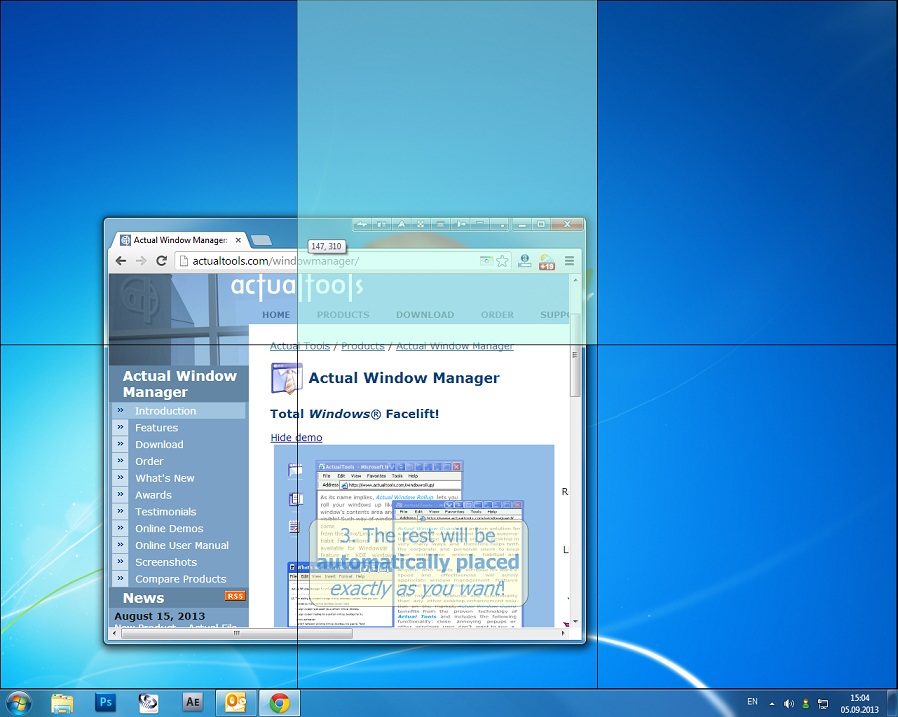Open DOWNLOAD in the site navigation
The width and height of the screenshot is (898, 717).
[x=425, y=315]
